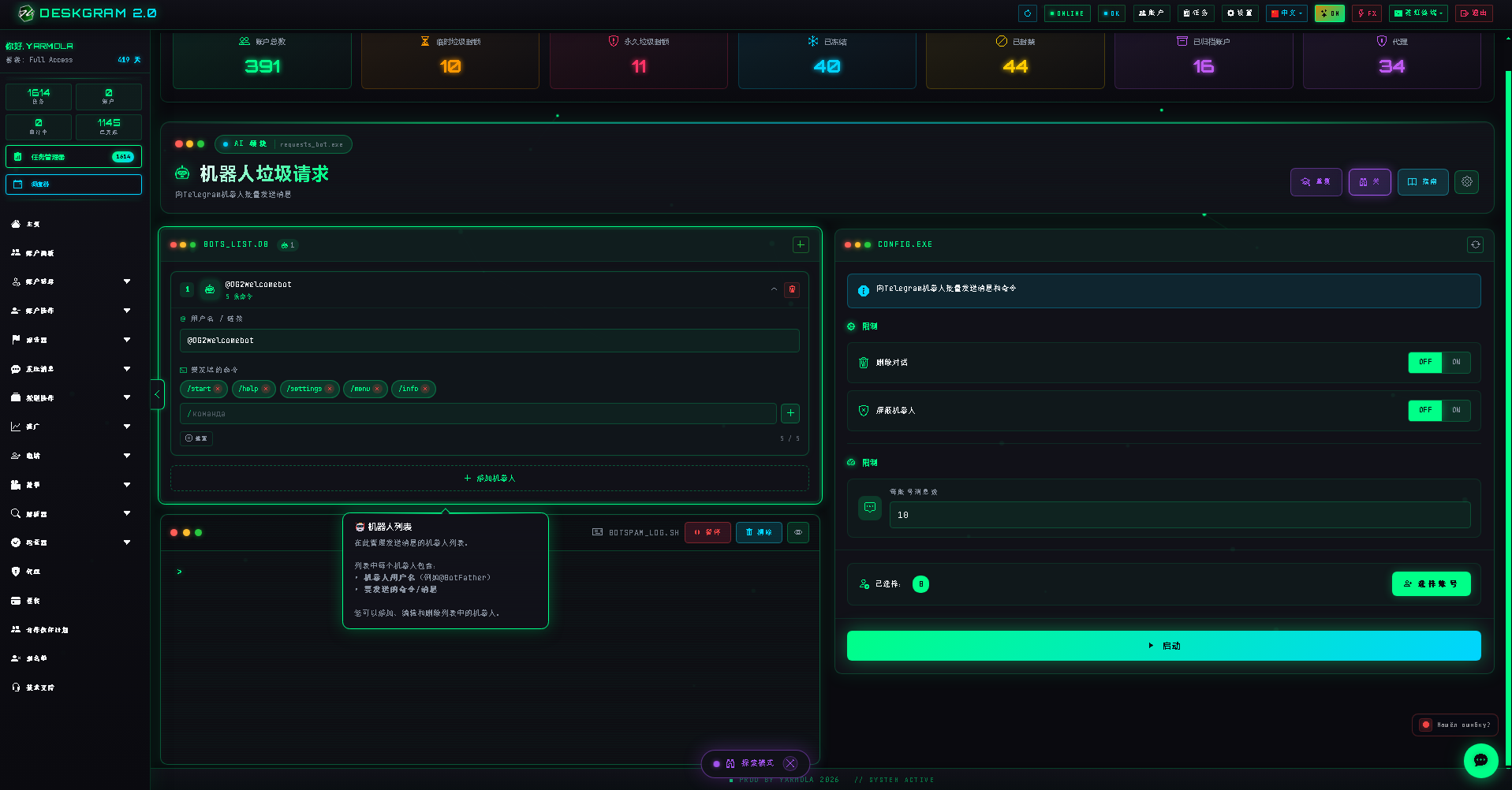Open module settings gear icon
The height and width of the screenshot is (790, 1512).
click(x=1467, y=181)
